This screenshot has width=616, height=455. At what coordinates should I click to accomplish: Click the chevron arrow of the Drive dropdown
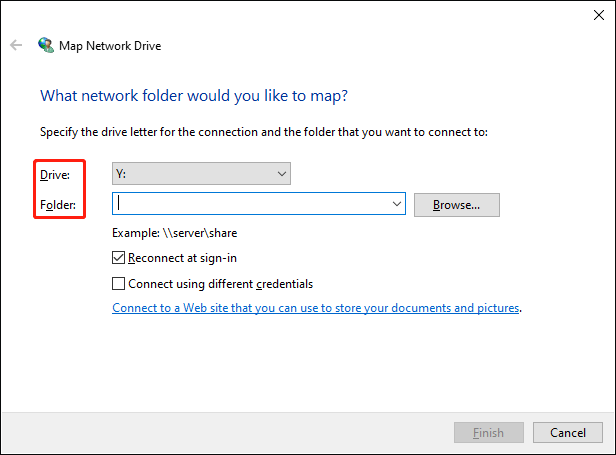[280, 174]
